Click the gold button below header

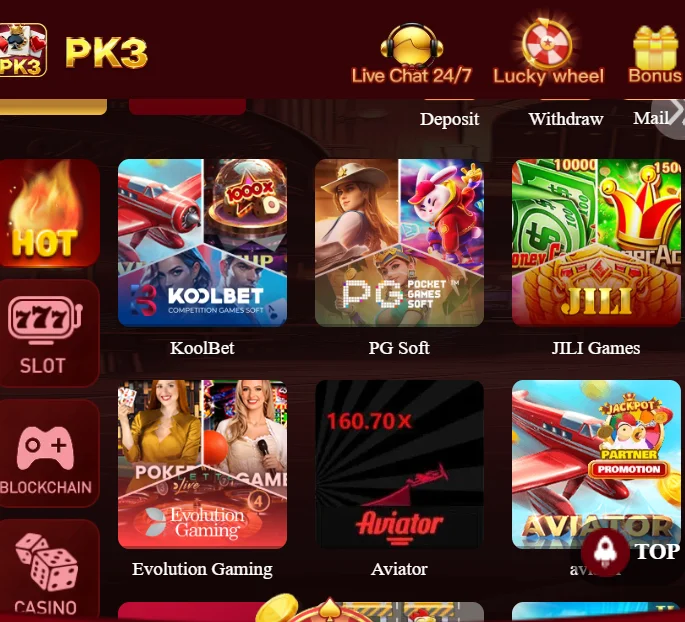[x=53, y=107]
